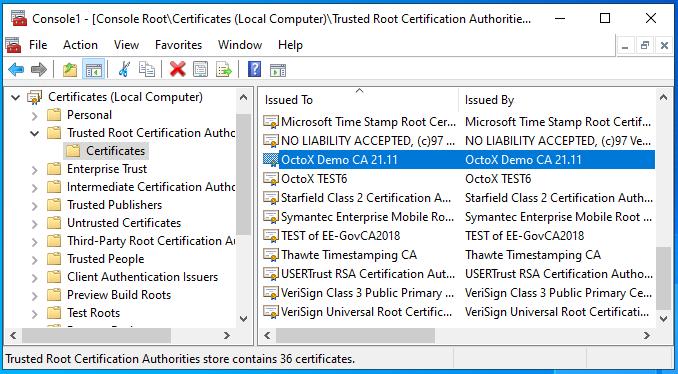Expand Trusted People folder

tap(35, 259)
